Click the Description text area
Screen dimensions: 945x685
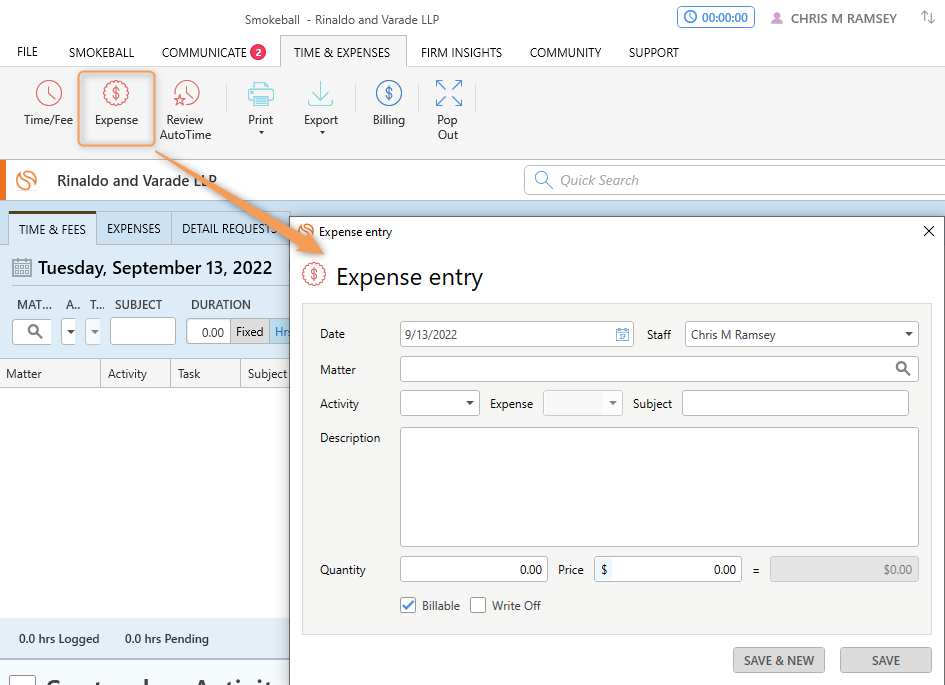pyautogui.click(x=659, y=487)
